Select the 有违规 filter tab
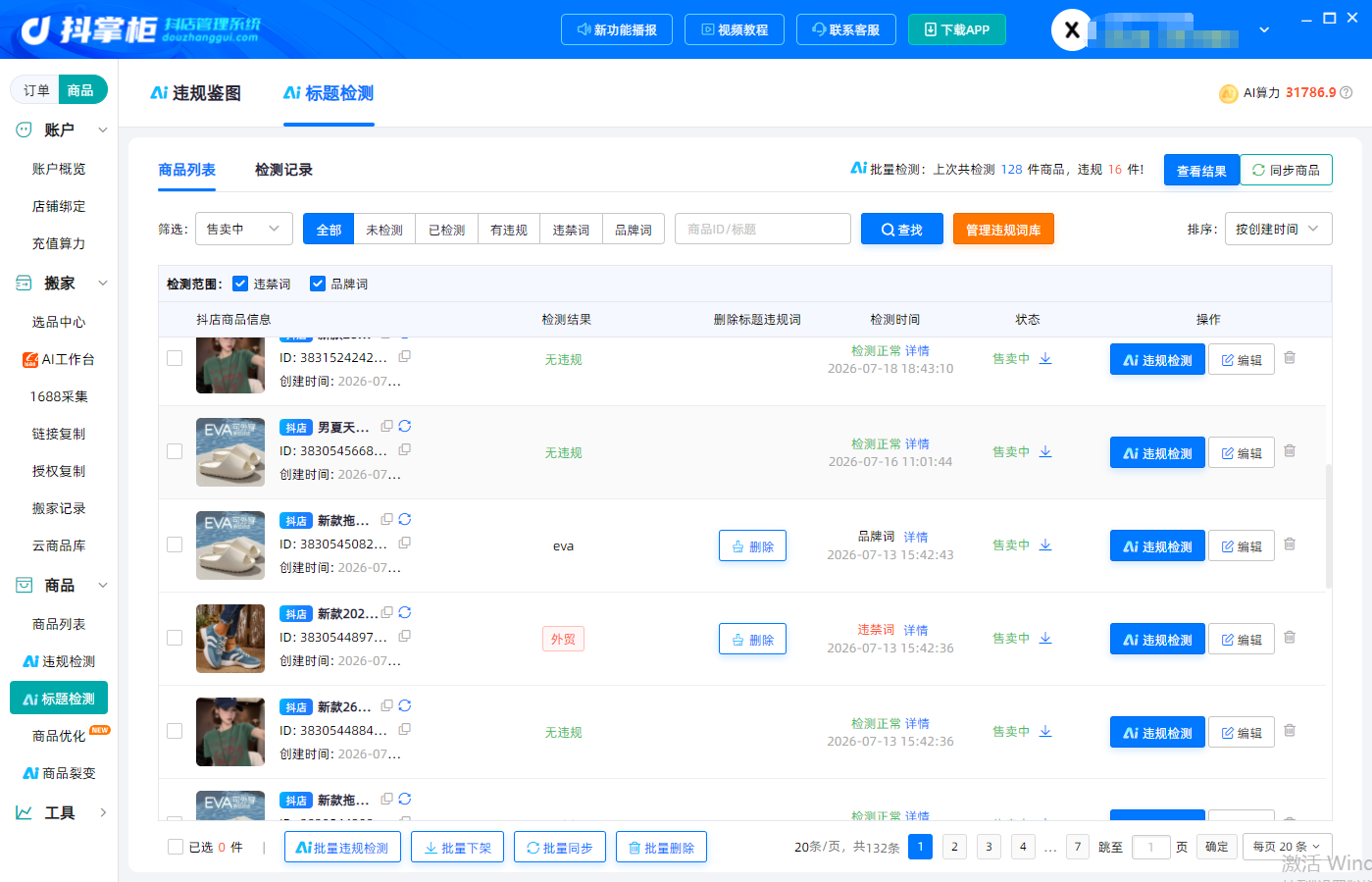 click(x=509, y=230)
